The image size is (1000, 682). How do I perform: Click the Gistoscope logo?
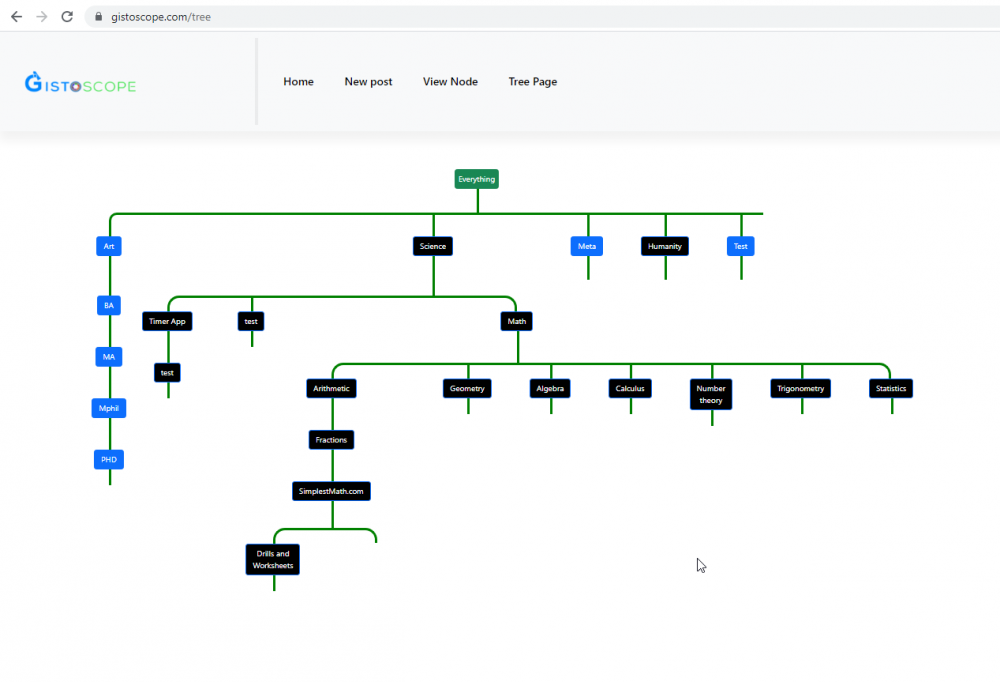point(80,83)
